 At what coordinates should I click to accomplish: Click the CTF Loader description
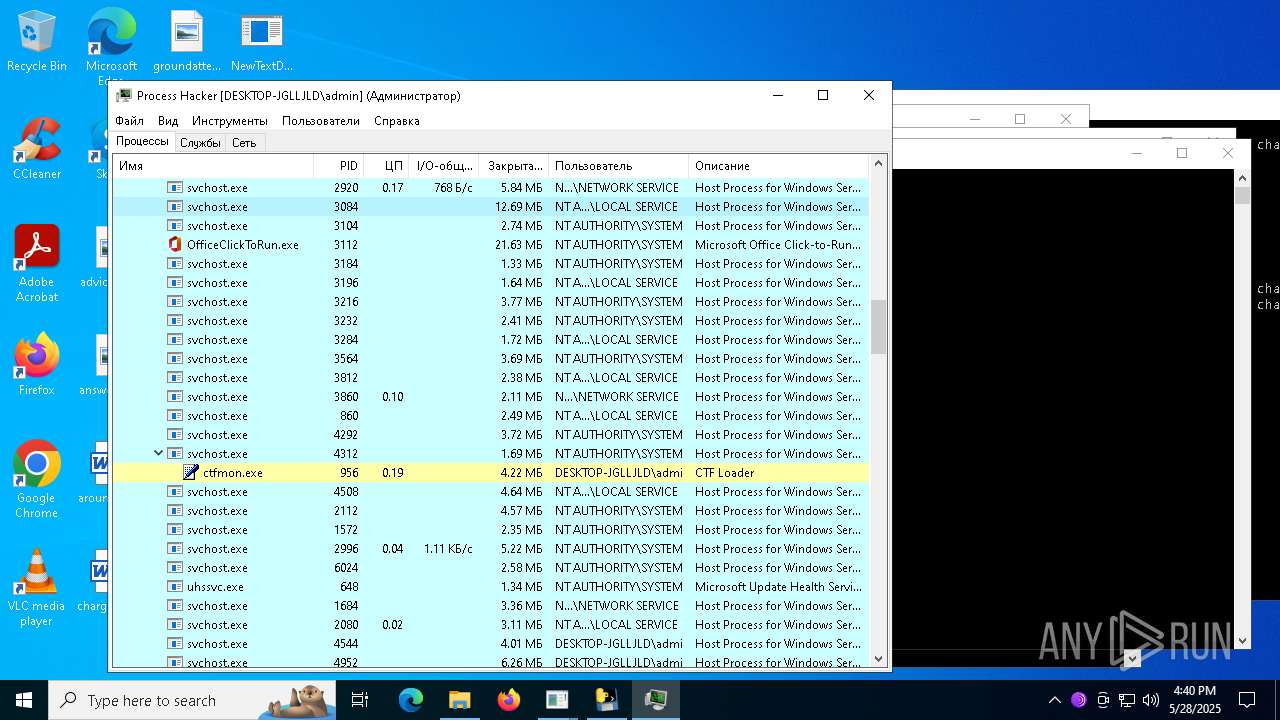click(725, 473)
